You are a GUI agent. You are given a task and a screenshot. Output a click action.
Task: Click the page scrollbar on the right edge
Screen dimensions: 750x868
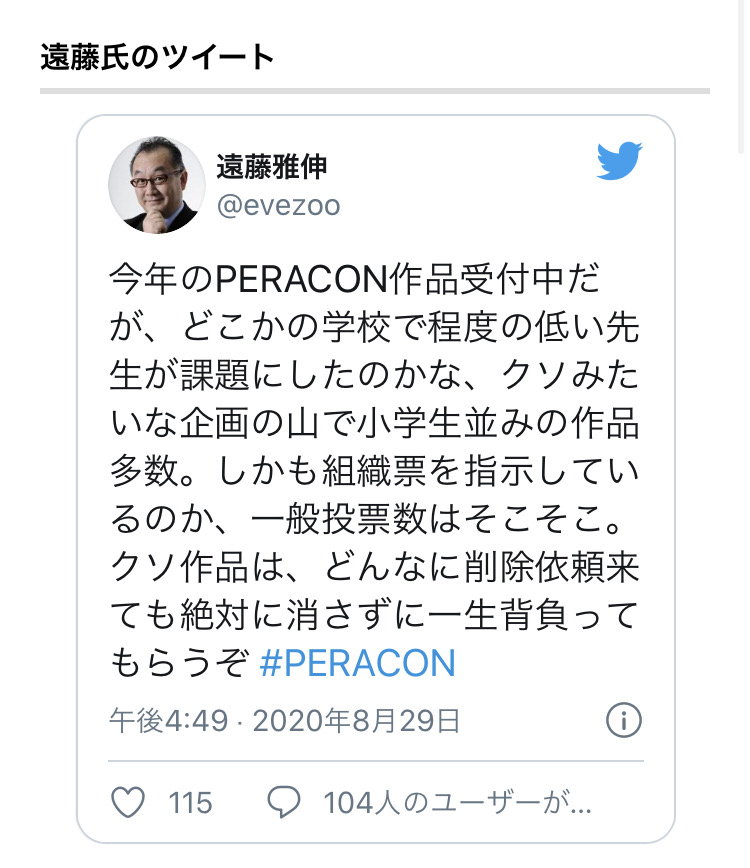(x=741, y=78)
